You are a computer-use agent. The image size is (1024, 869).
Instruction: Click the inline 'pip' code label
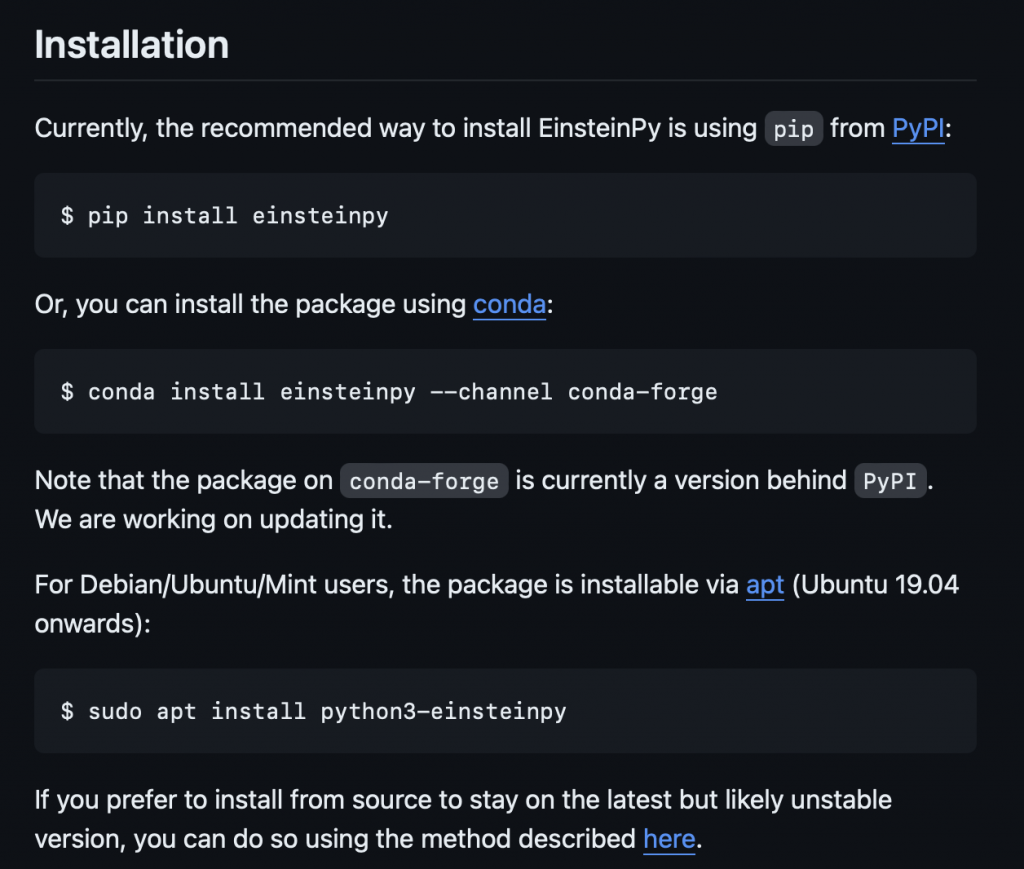click(793, 129)
